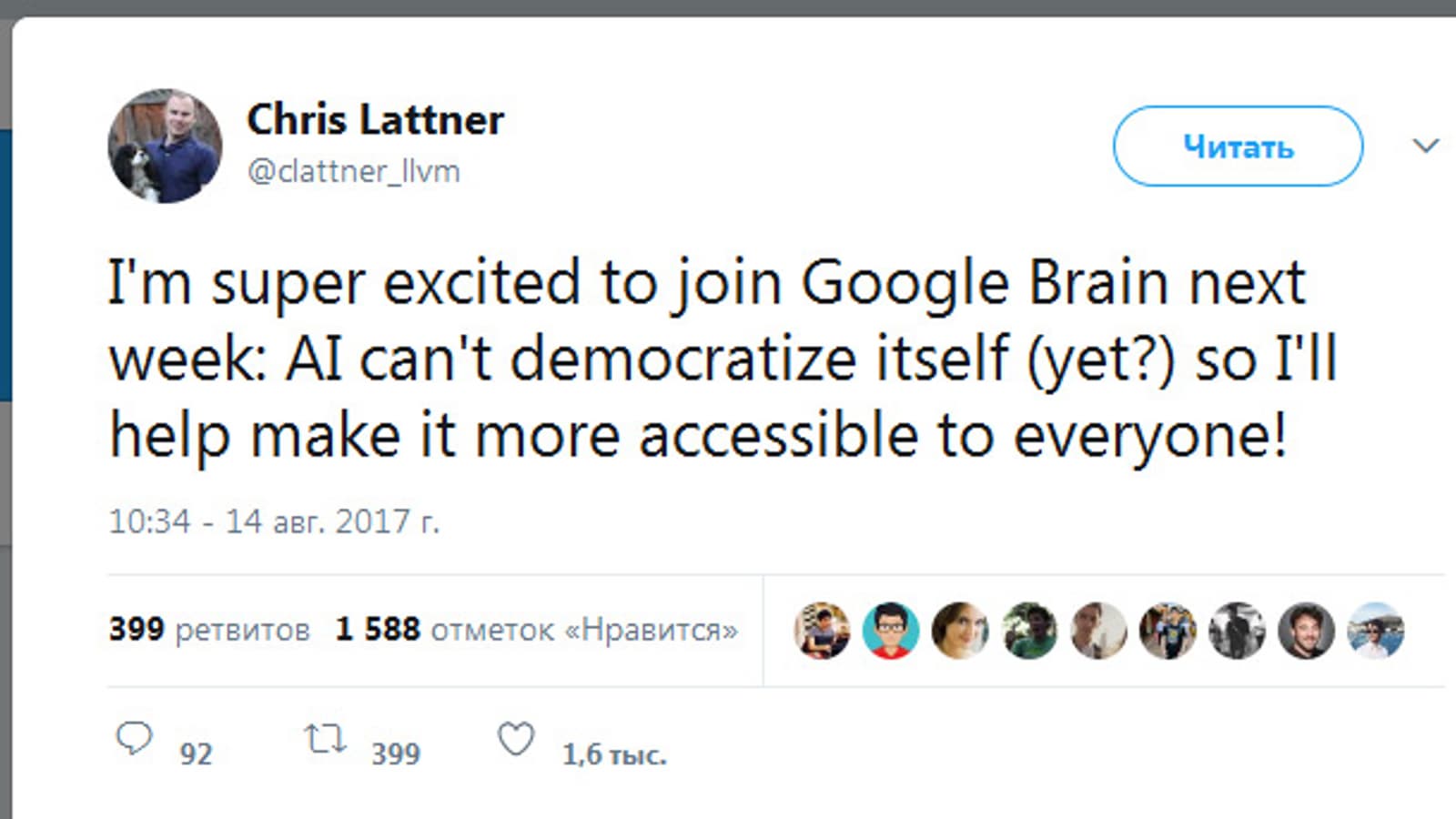Click the liker avatar wearing a green shirt
The height and width of the screenshot is (819, 1456).
(x=1029, y=630)
